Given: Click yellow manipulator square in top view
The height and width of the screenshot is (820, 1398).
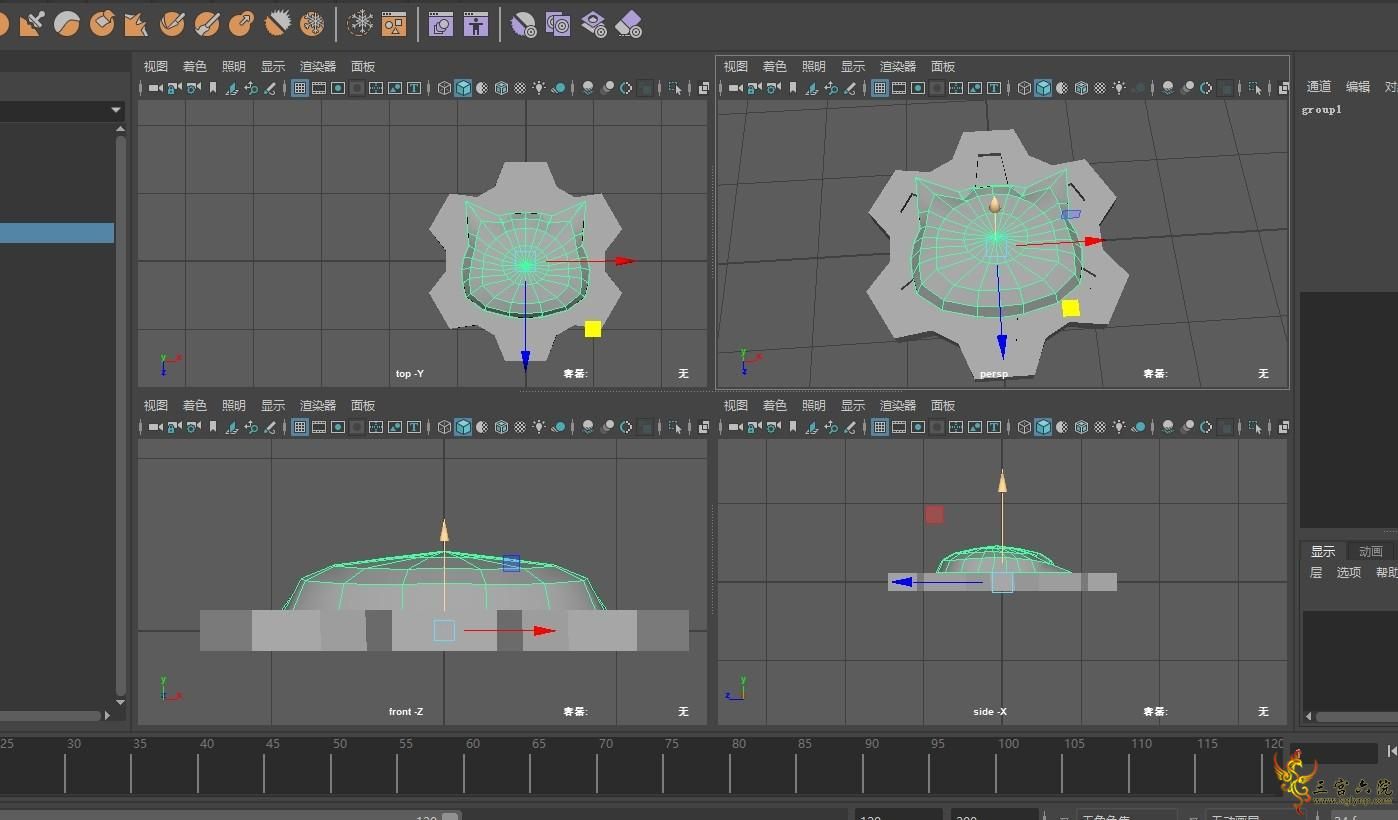Looking at the screenshot, I should pos(593,329).
